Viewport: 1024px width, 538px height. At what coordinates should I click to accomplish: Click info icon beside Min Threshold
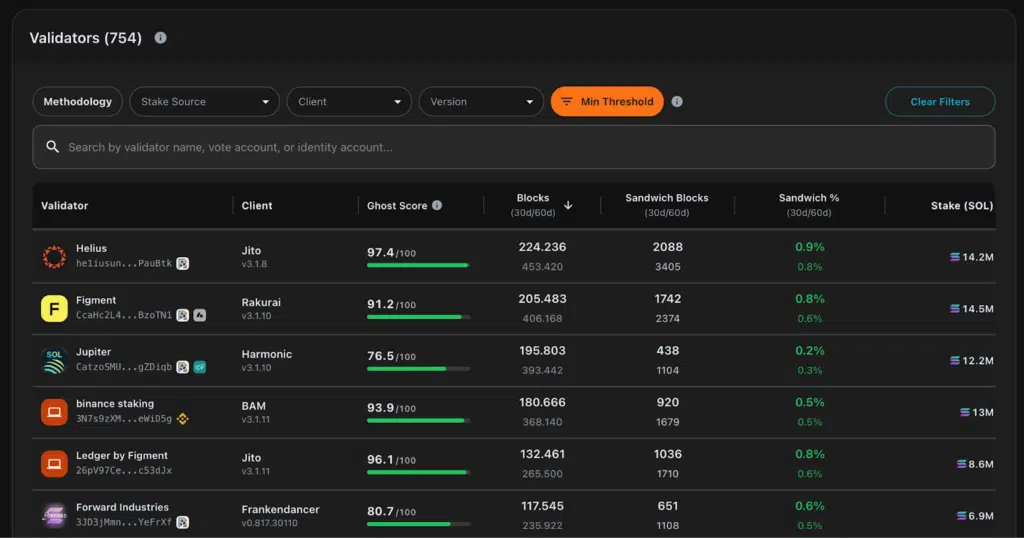pos(677,102)
